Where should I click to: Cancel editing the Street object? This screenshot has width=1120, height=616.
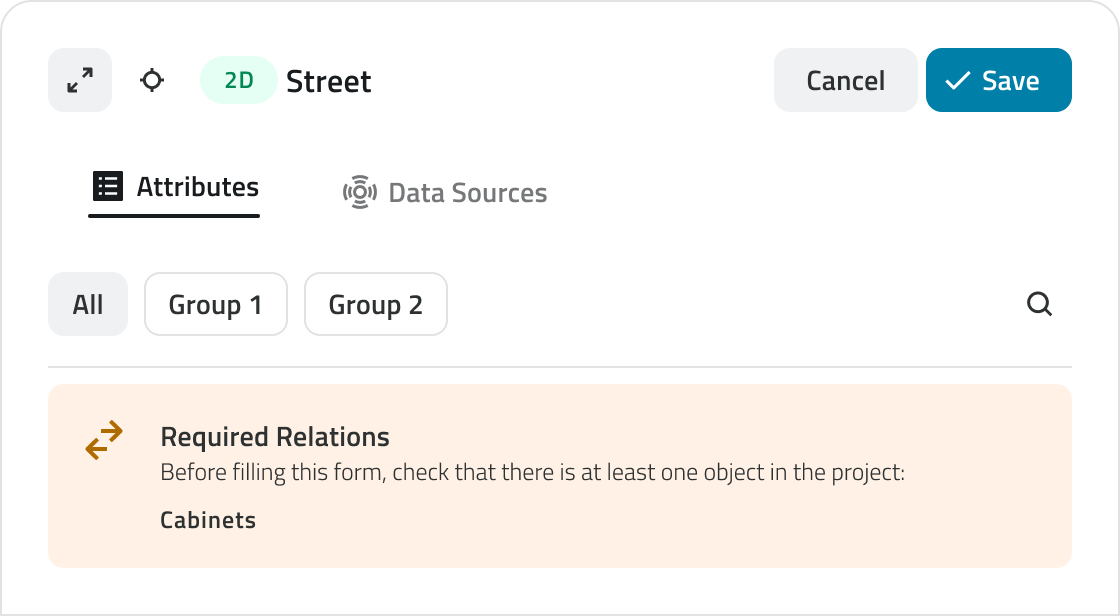[x=845, y=80]
